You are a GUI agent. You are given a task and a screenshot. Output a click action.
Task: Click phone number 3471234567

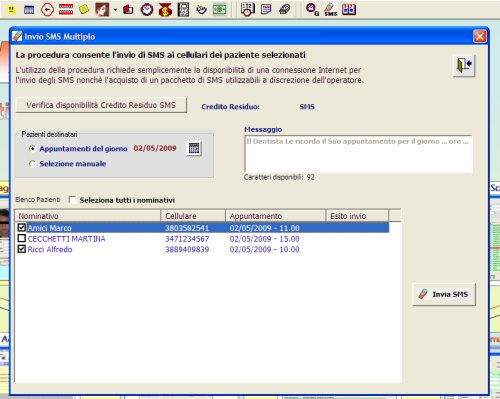pyautogui.click(x=187, y=239)
